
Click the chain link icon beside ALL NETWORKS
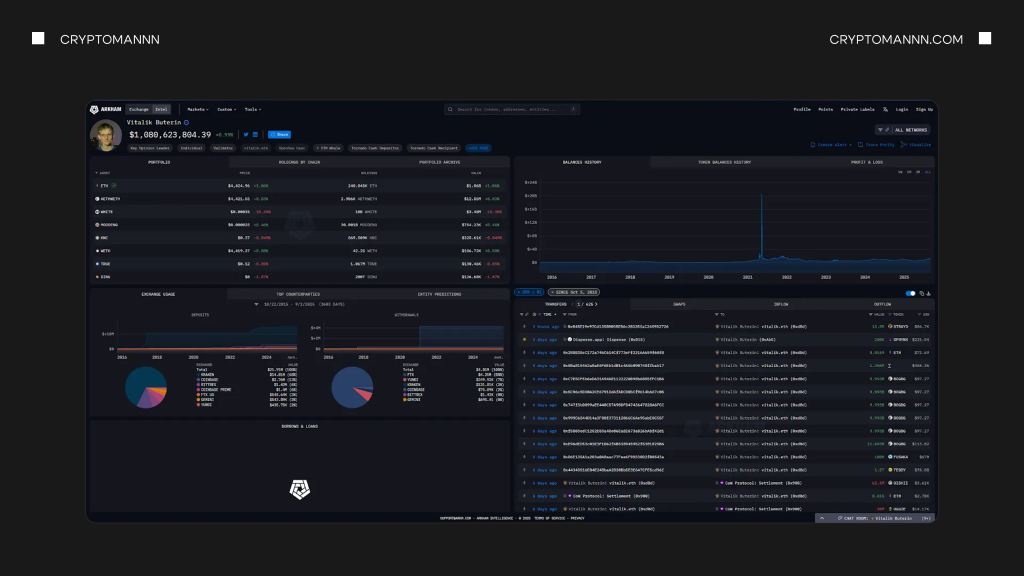pos(887,130)
